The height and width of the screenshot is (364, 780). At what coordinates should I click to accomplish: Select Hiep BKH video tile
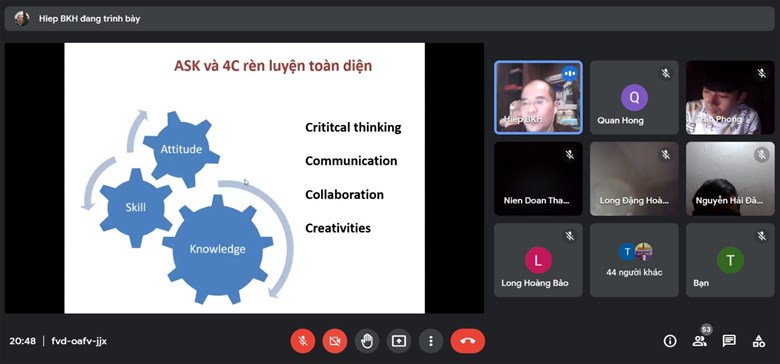pos(538,97)
